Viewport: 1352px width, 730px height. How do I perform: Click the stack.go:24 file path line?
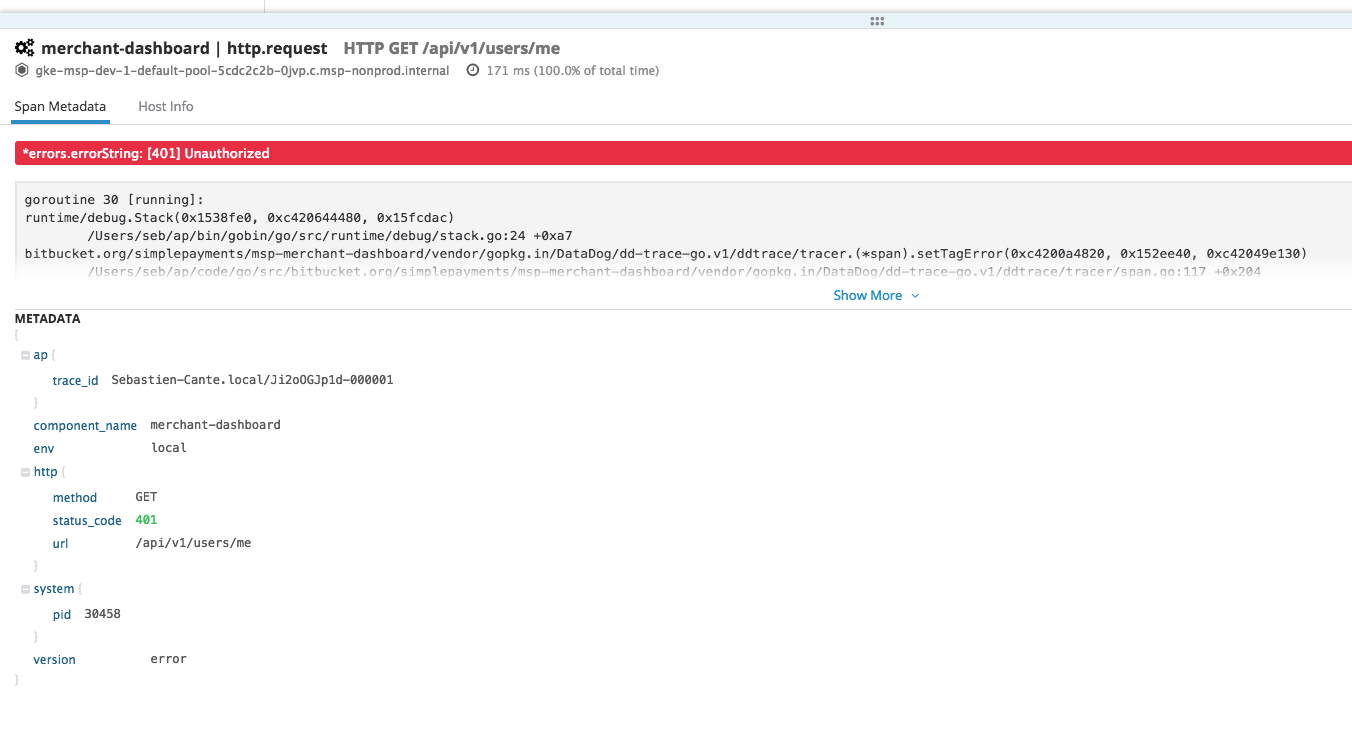click(x=330, y=235)
